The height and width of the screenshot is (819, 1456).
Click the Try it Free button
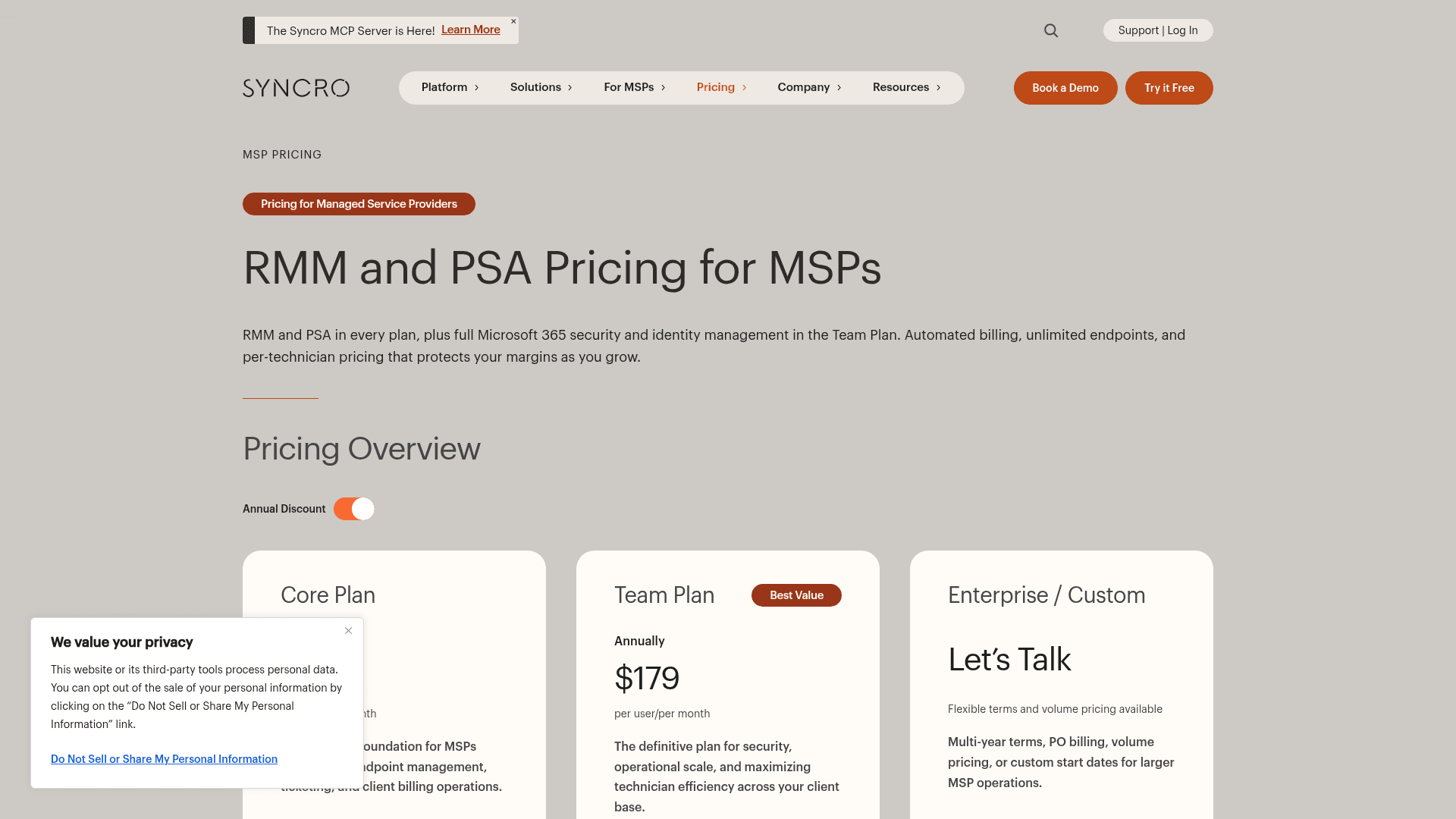1169,88
